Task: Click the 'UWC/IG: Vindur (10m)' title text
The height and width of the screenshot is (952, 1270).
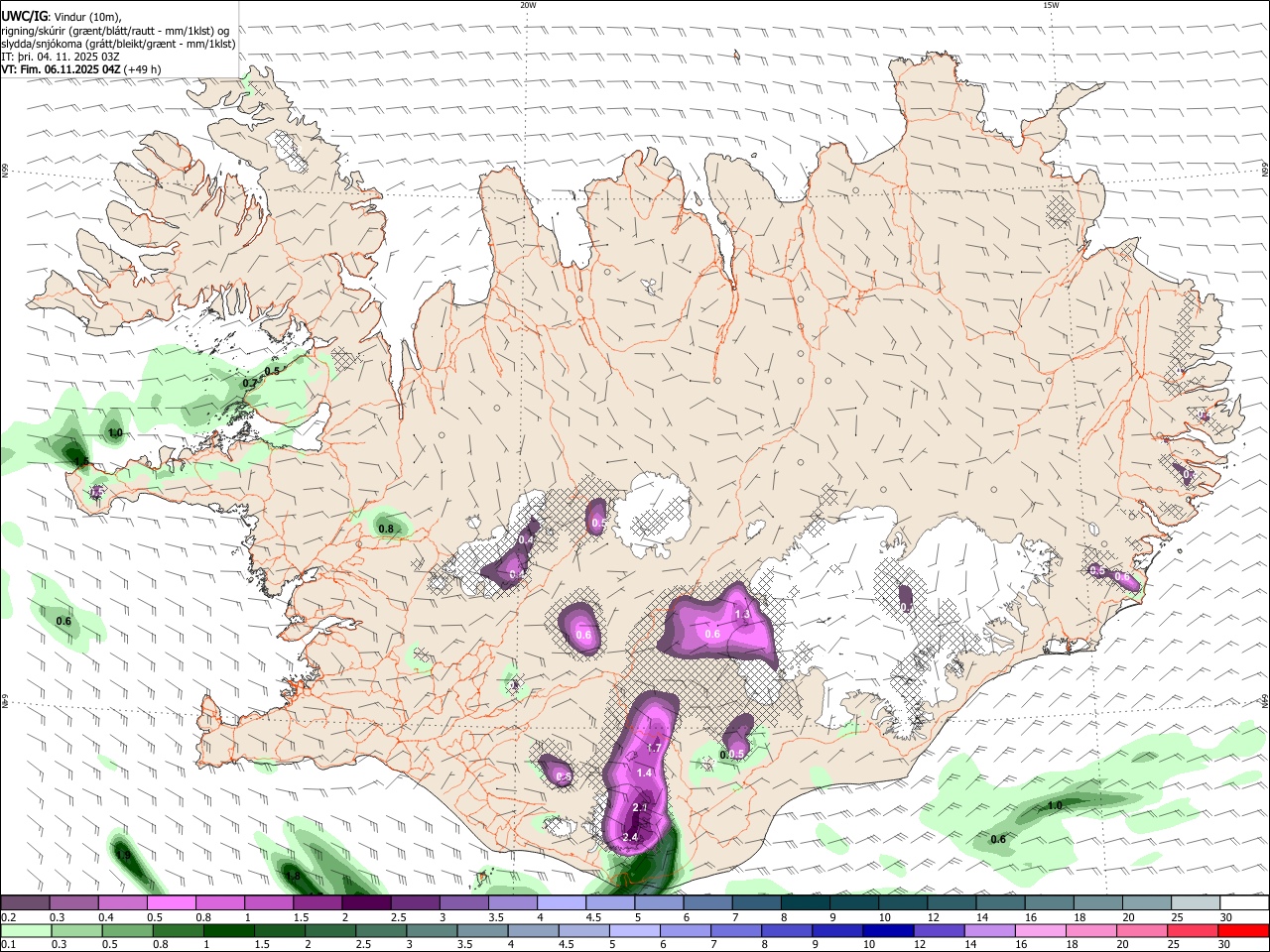Action: pos(61,17)
